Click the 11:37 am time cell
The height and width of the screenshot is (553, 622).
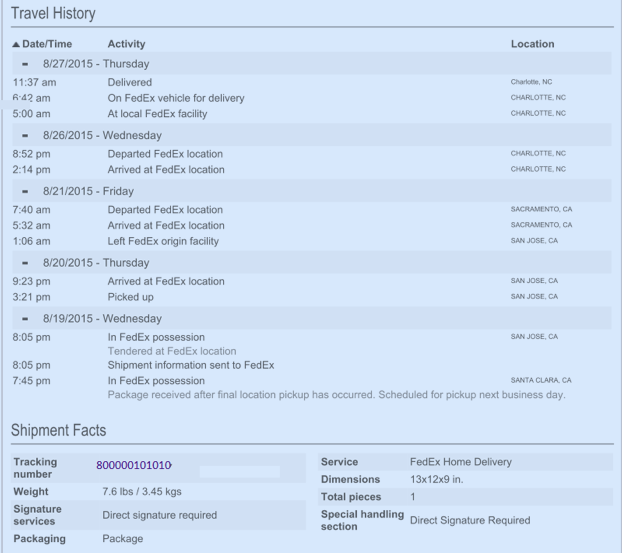pos(35,83)
